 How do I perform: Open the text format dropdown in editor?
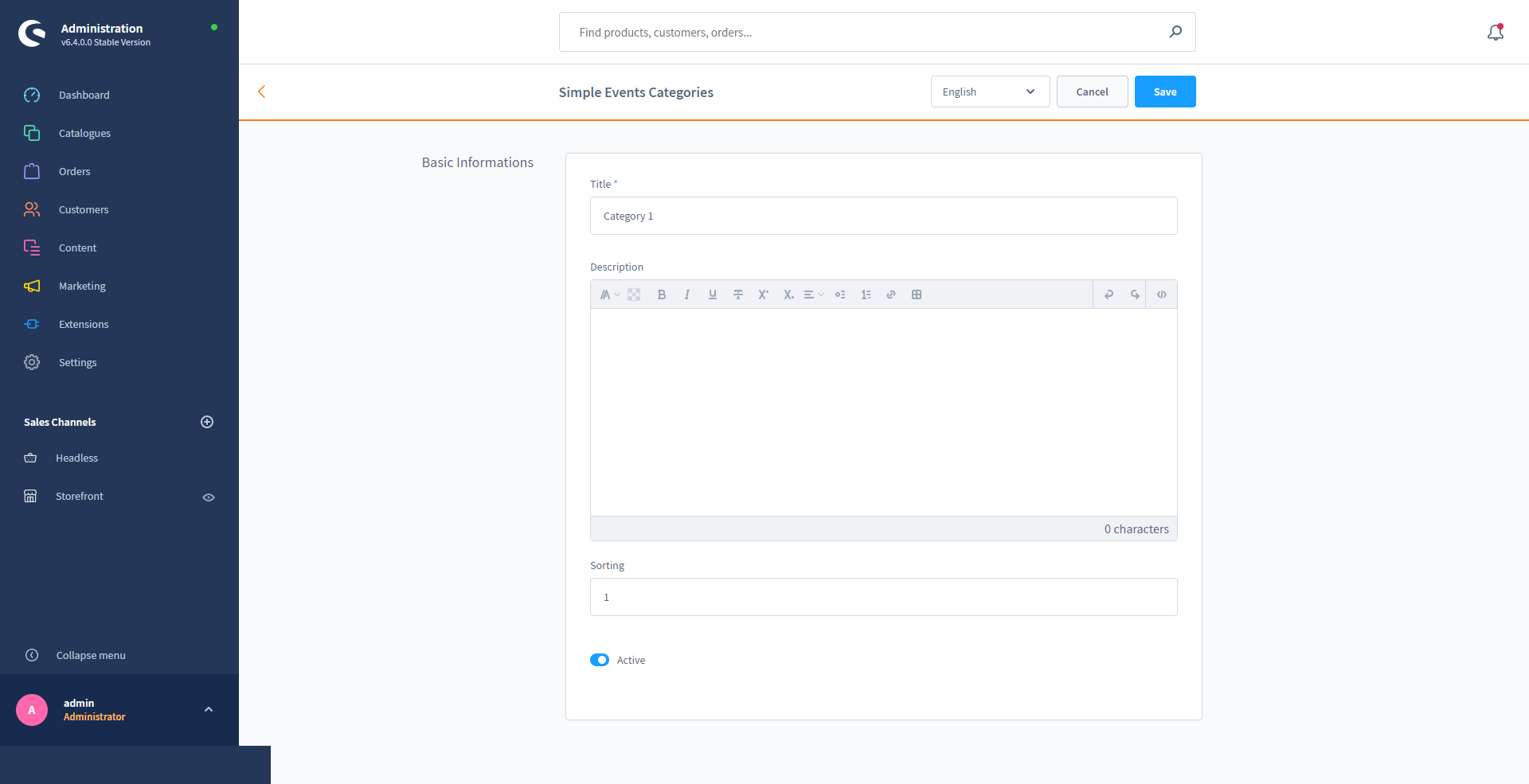point(609,294)
